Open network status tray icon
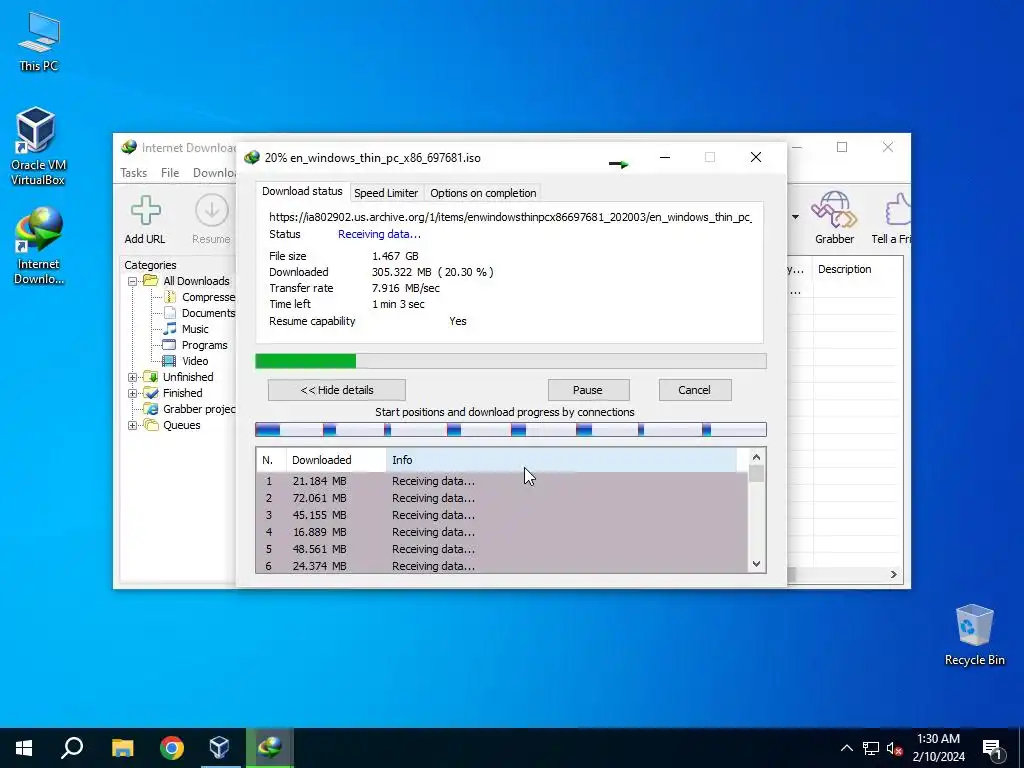This screenshot has width=1024, height=768. point(871,748)
